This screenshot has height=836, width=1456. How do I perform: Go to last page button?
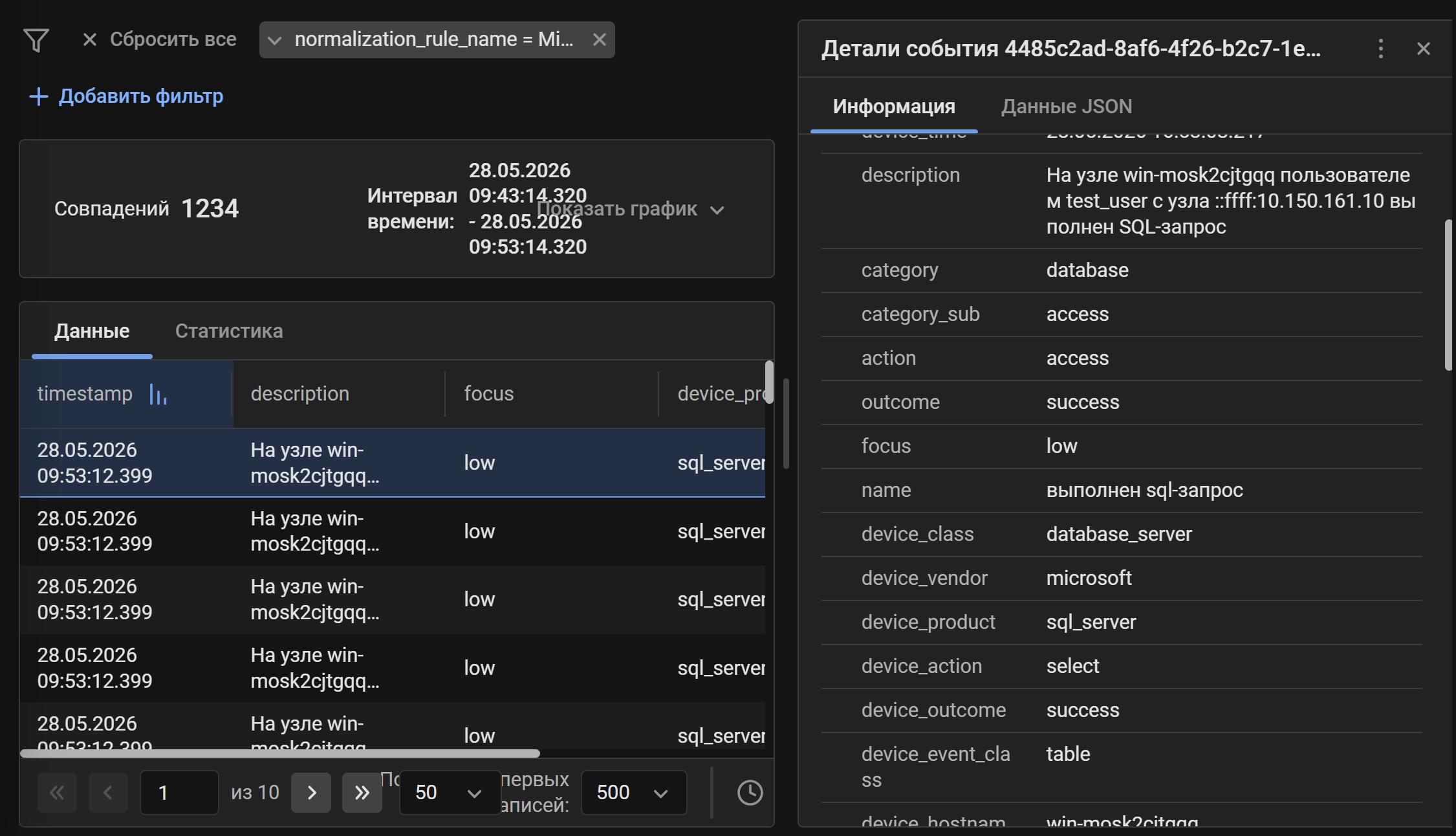pos(362,793)
